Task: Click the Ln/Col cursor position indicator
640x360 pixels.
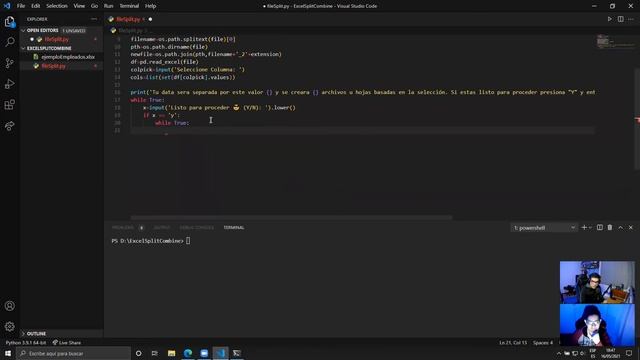Action: 513,342
